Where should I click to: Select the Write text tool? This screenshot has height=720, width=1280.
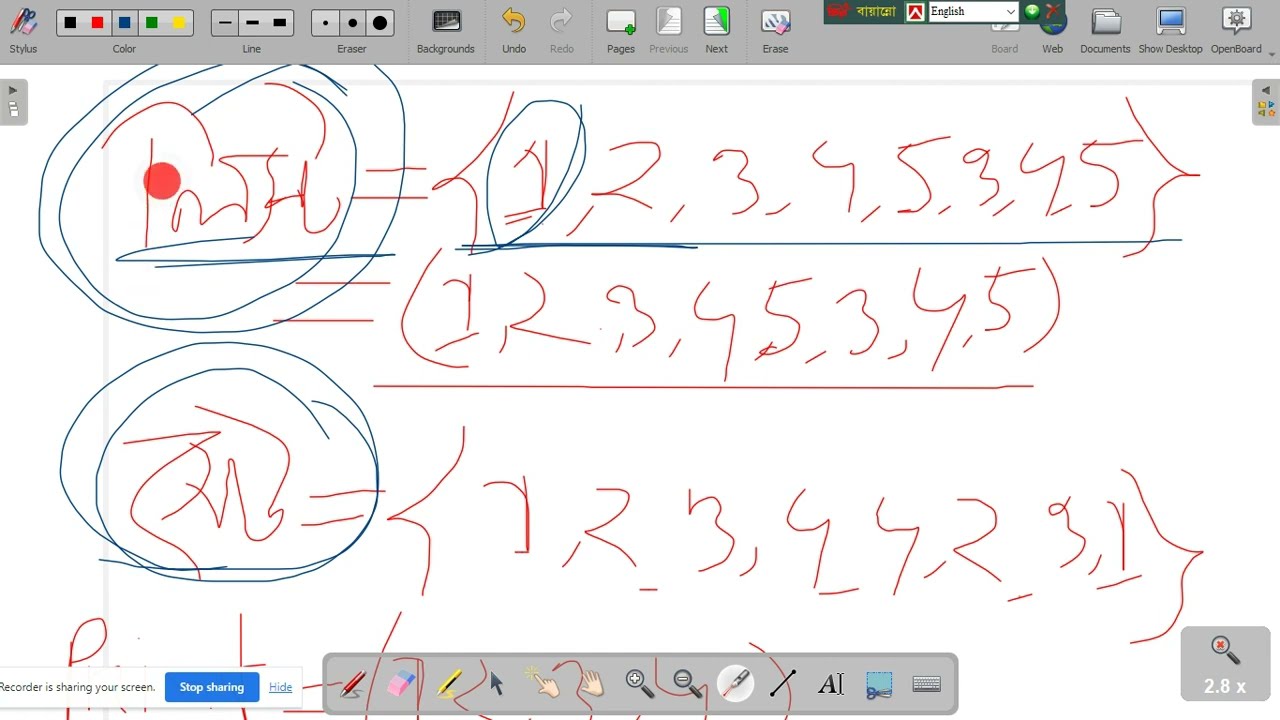click(831, 684)
